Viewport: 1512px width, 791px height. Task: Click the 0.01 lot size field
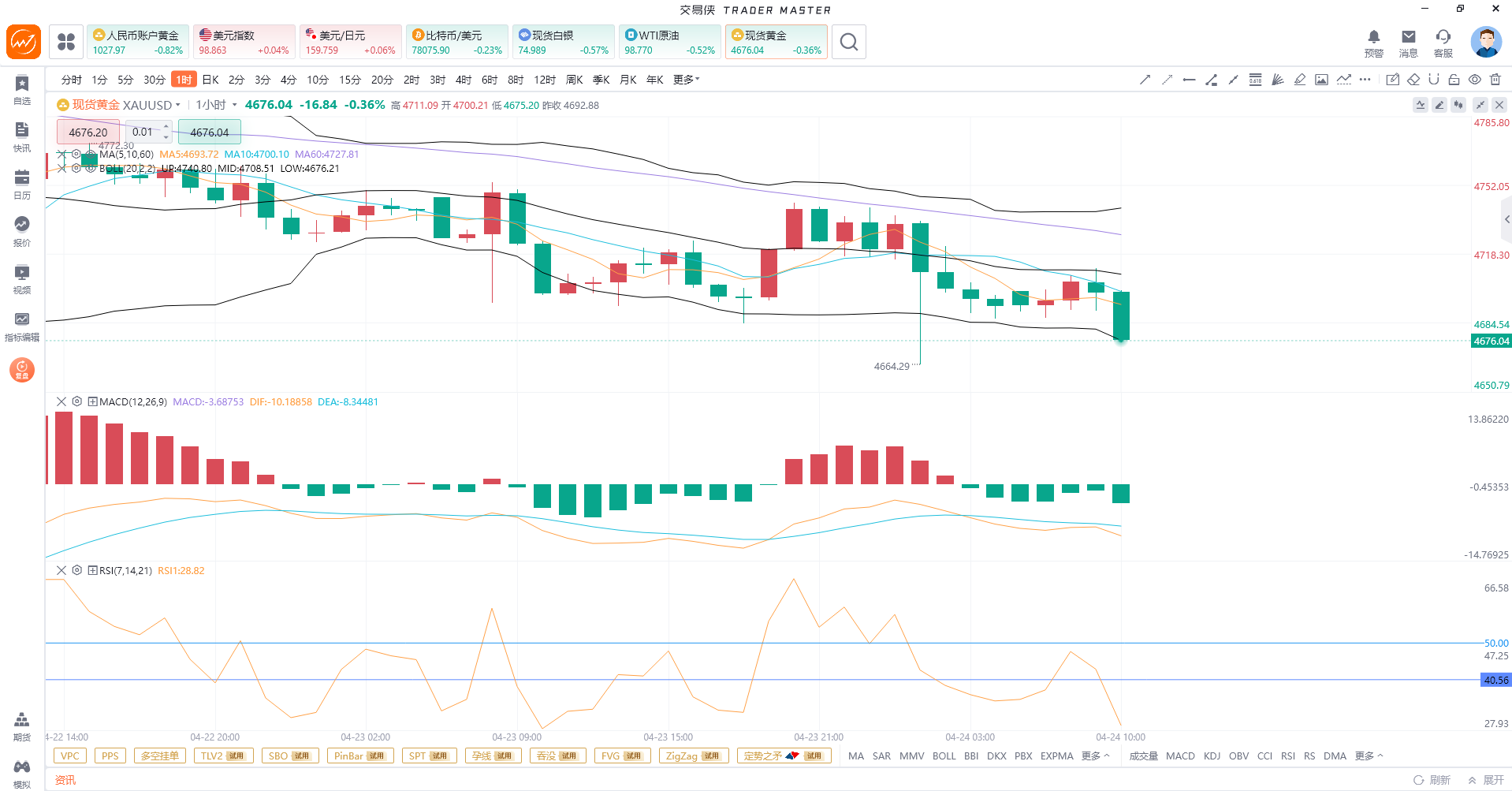click(x=143, y=132)
